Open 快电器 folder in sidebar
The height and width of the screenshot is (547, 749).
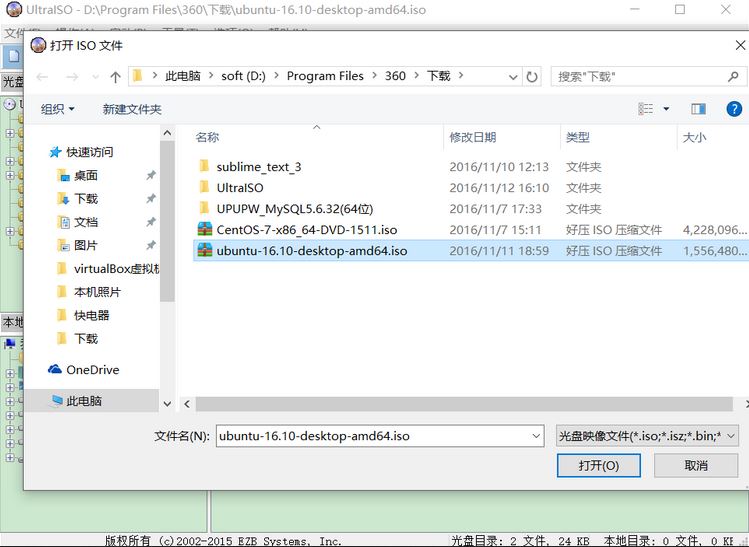(x=92, y=315)
